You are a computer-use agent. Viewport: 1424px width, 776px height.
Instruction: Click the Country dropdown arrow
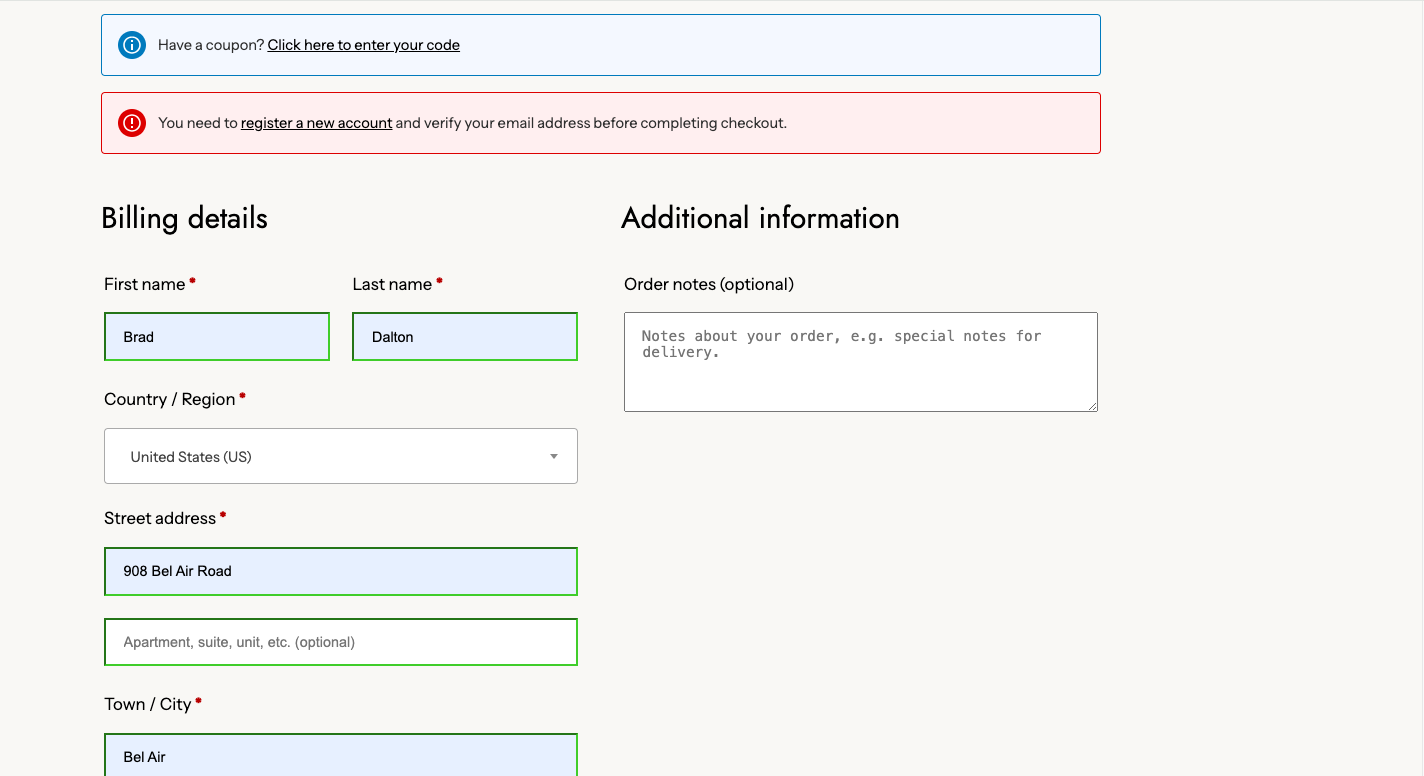(554, 457)
